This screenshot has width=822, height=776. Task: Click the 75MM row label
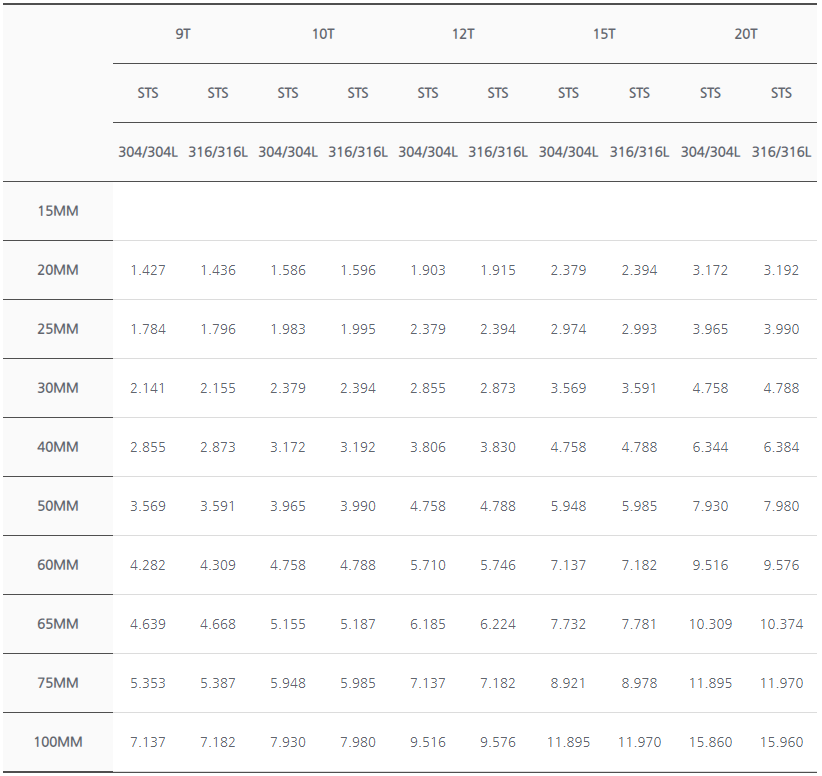(58, 683)
